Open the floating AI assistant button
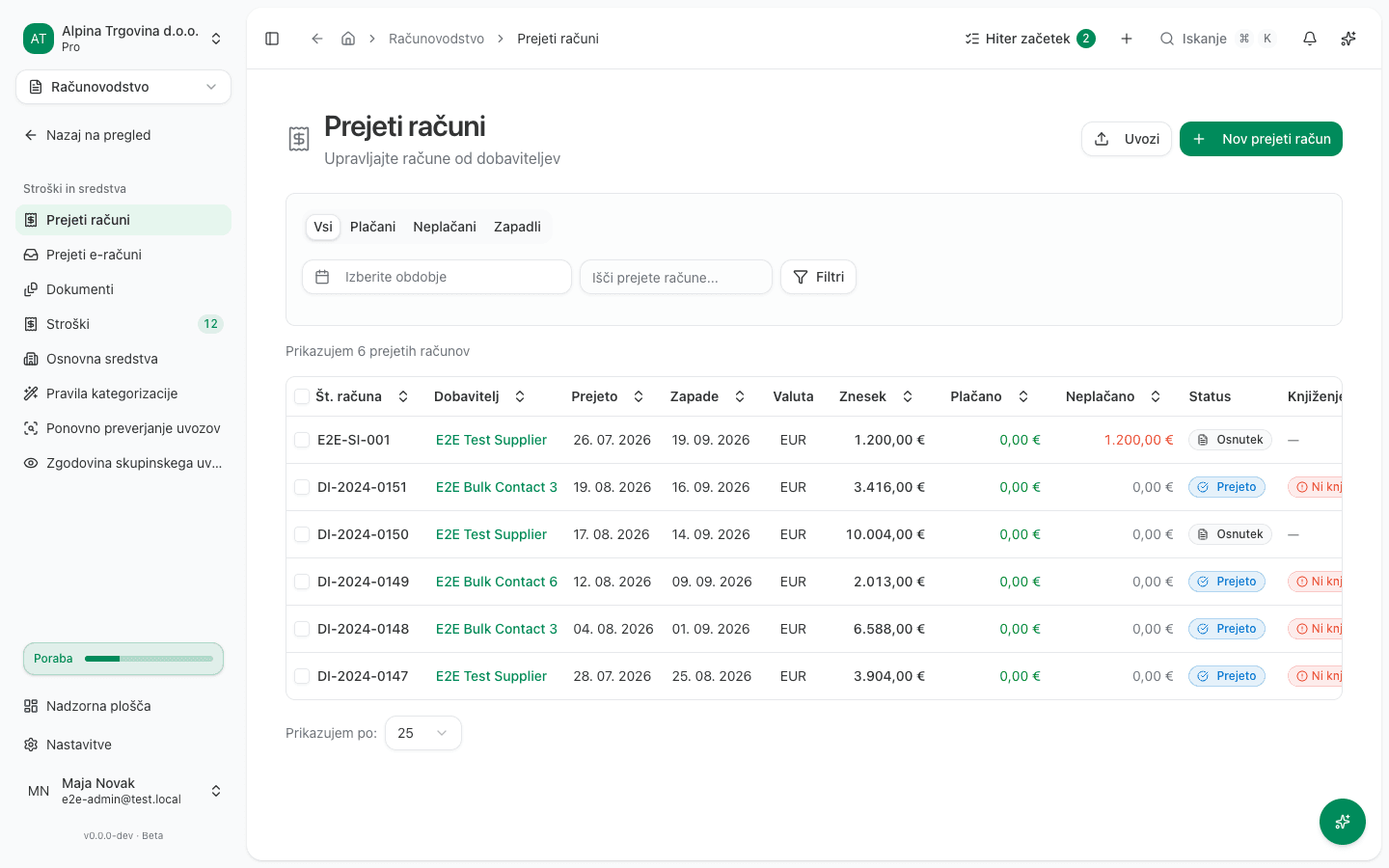This screenshot has height=868, width=1389. tap(1343, 822)
